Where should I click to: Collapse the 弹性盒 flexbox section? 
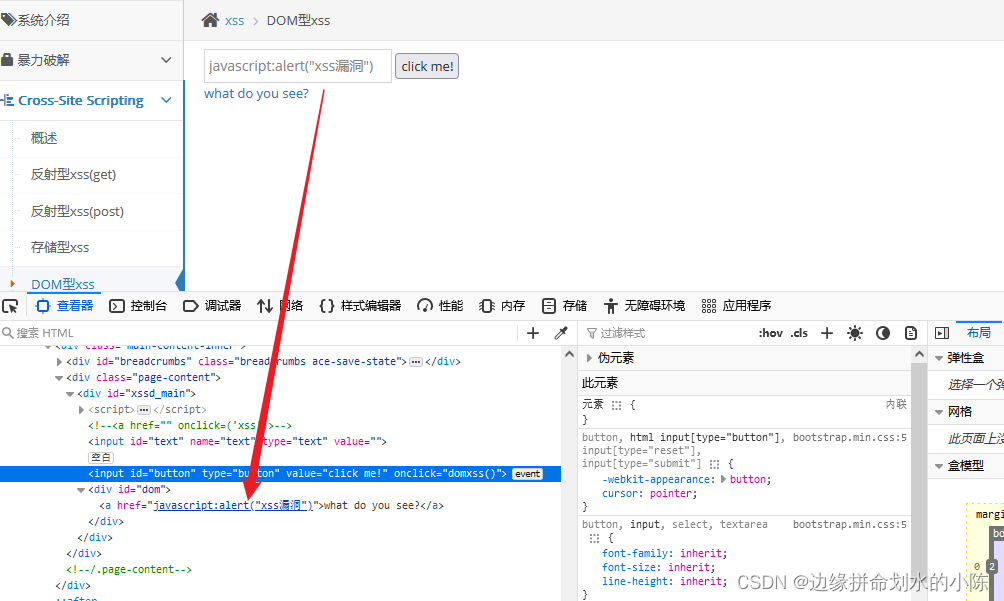pos(939,358)
